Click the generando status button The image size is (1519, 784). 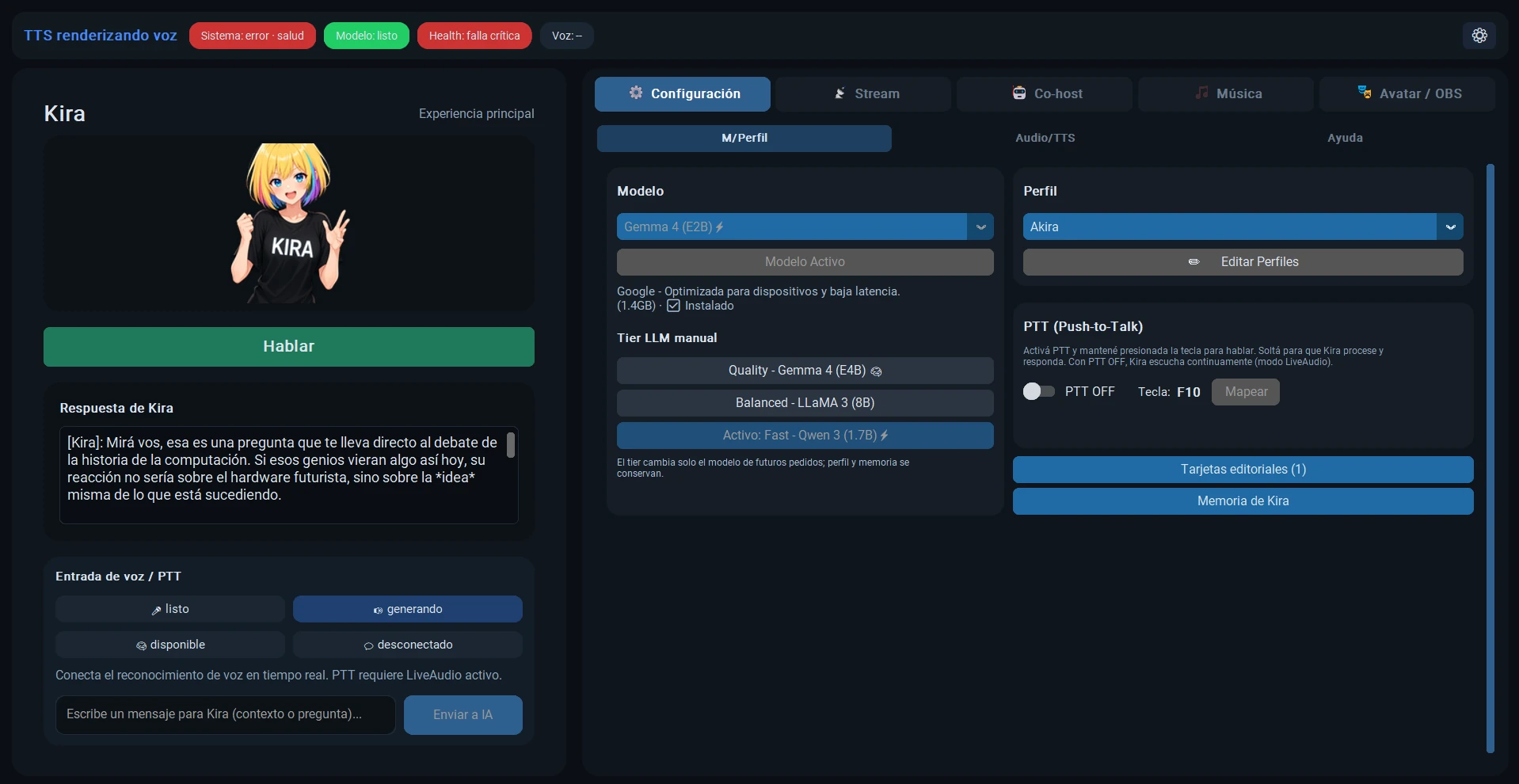click(408, 609)
